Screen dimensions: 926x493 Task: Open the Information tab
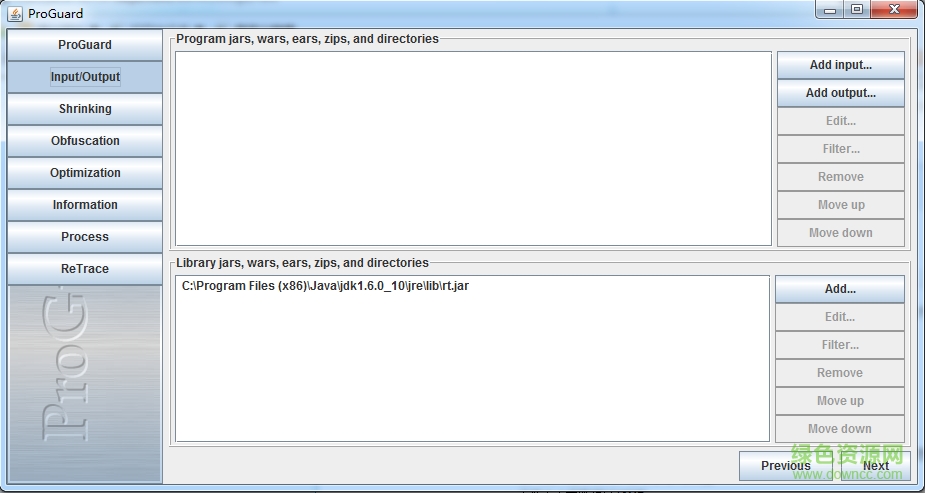click(84, 204)
